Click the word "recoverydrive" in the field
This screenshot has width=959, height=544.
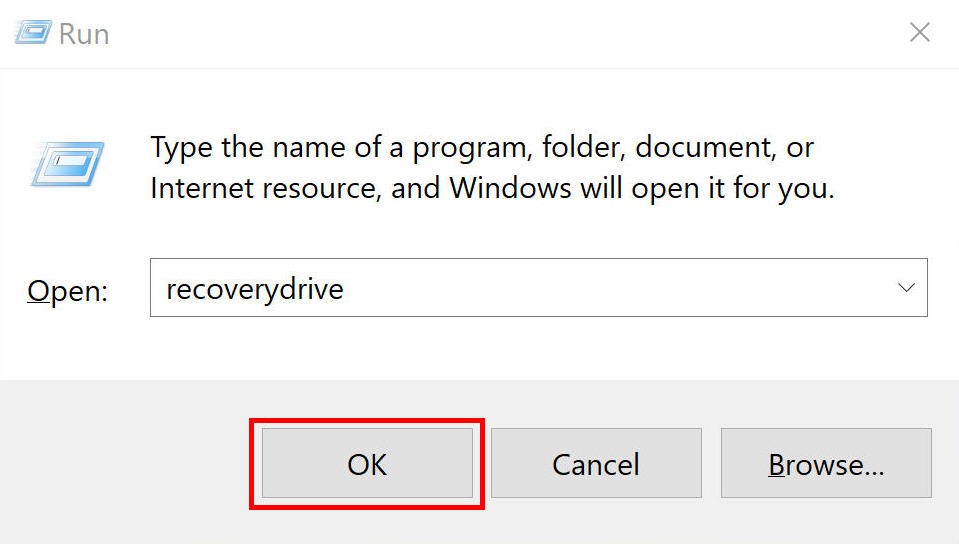(254, 289)
